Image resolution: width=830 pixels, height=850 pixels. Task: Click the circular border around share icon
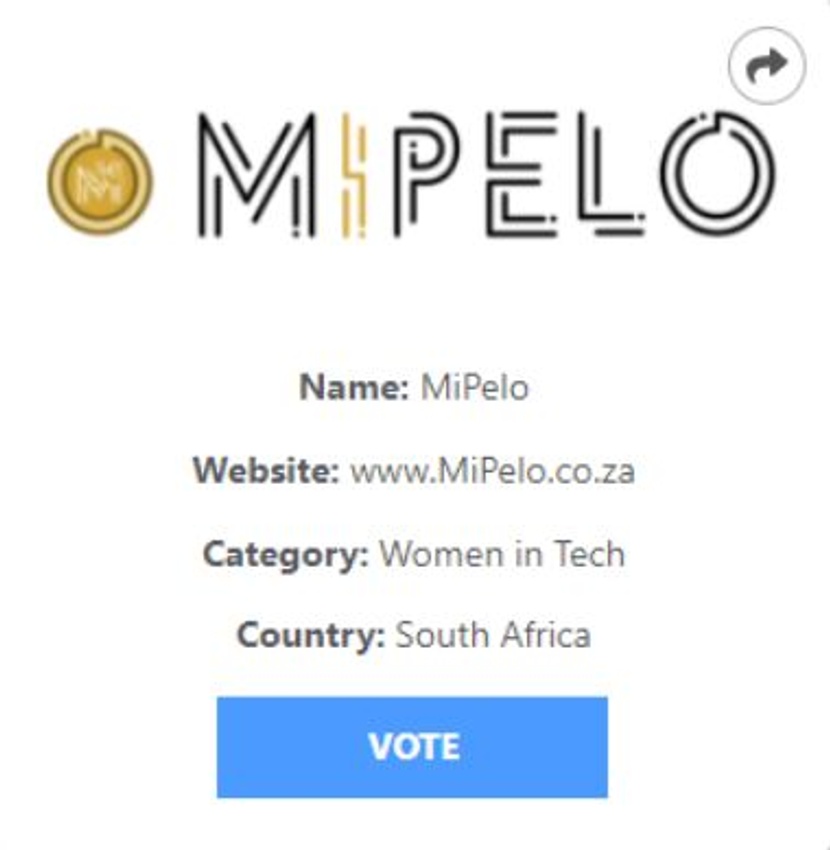point(767,65)
